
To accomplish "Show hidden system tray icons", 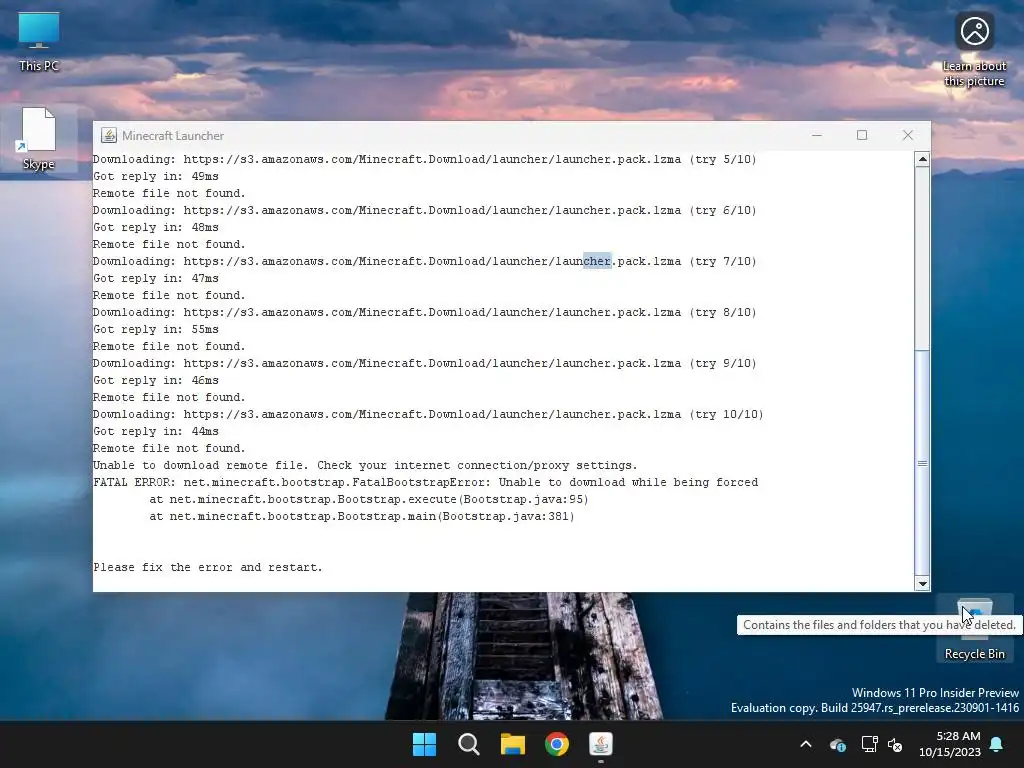I will pos(806,744).
